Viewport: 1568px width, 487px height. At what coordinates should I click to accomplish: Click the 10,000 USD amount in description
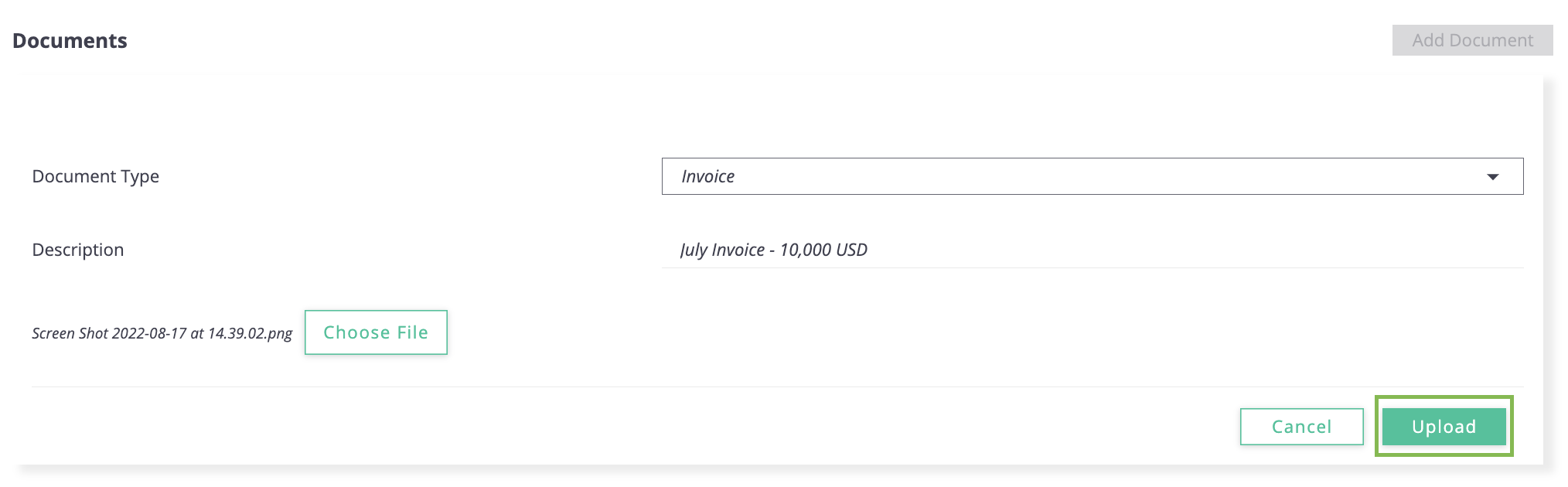coord(823,250)
